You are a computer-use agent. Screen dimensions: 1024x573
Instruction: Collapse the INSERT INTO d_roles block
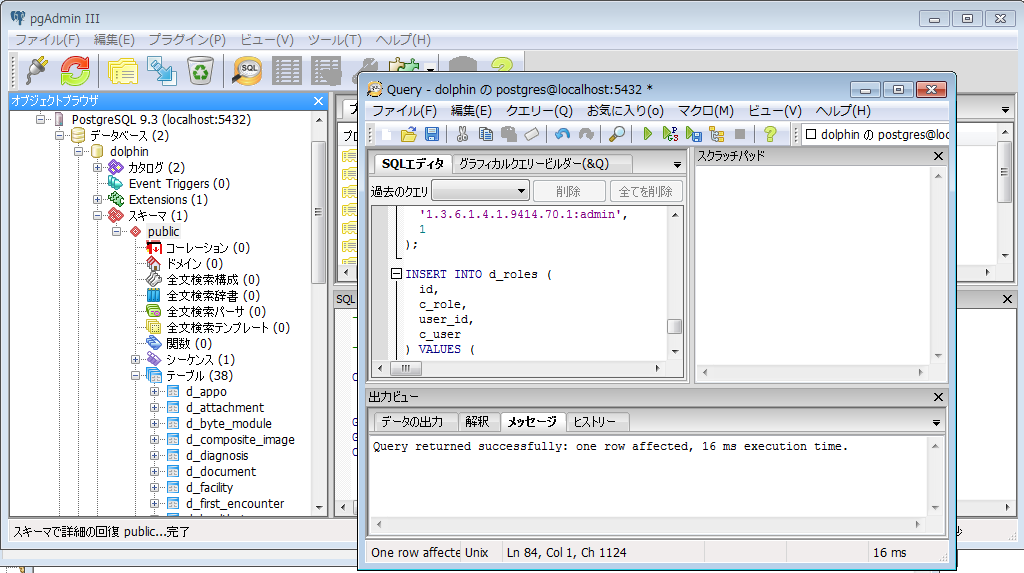[396, 274]
